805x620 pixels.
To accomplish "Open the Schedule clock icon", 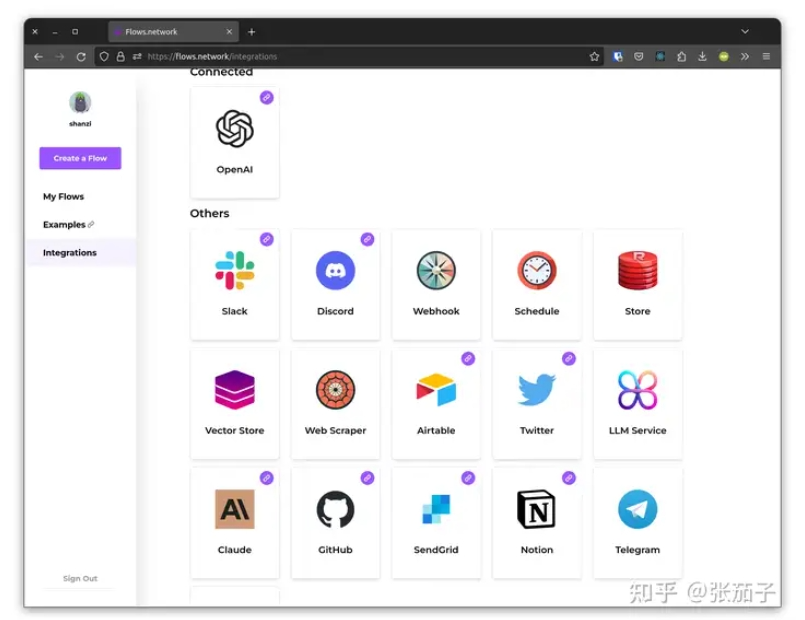I will click(x=536, y=270).
